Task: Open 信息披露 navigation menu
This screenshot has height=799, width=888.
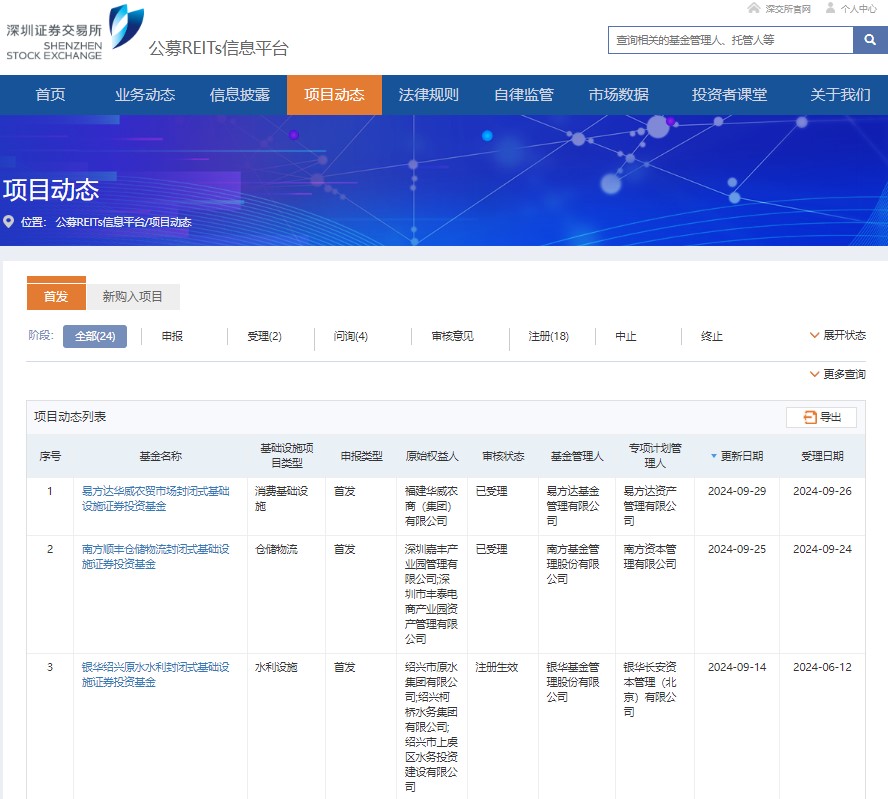Action: (x=239, y=95)
